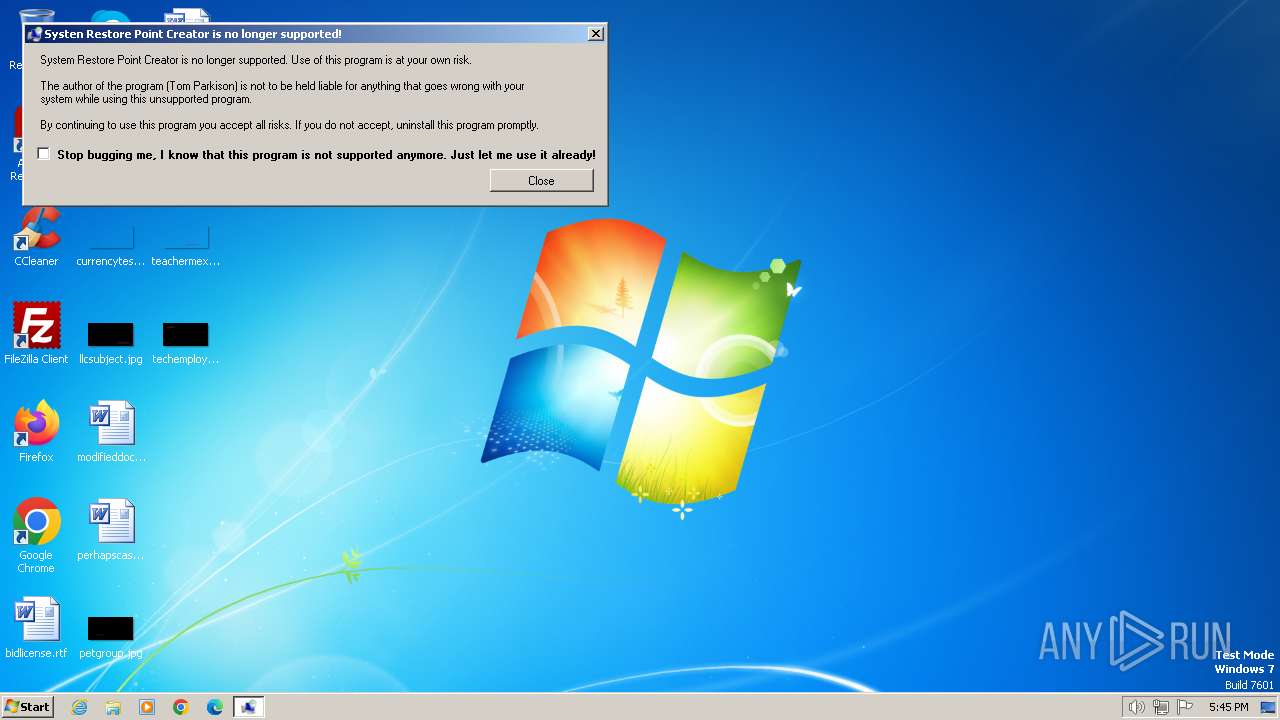1280x720 pixels.
Task: Open Windows Media Player from the taskbar
Action: point(147,707)
